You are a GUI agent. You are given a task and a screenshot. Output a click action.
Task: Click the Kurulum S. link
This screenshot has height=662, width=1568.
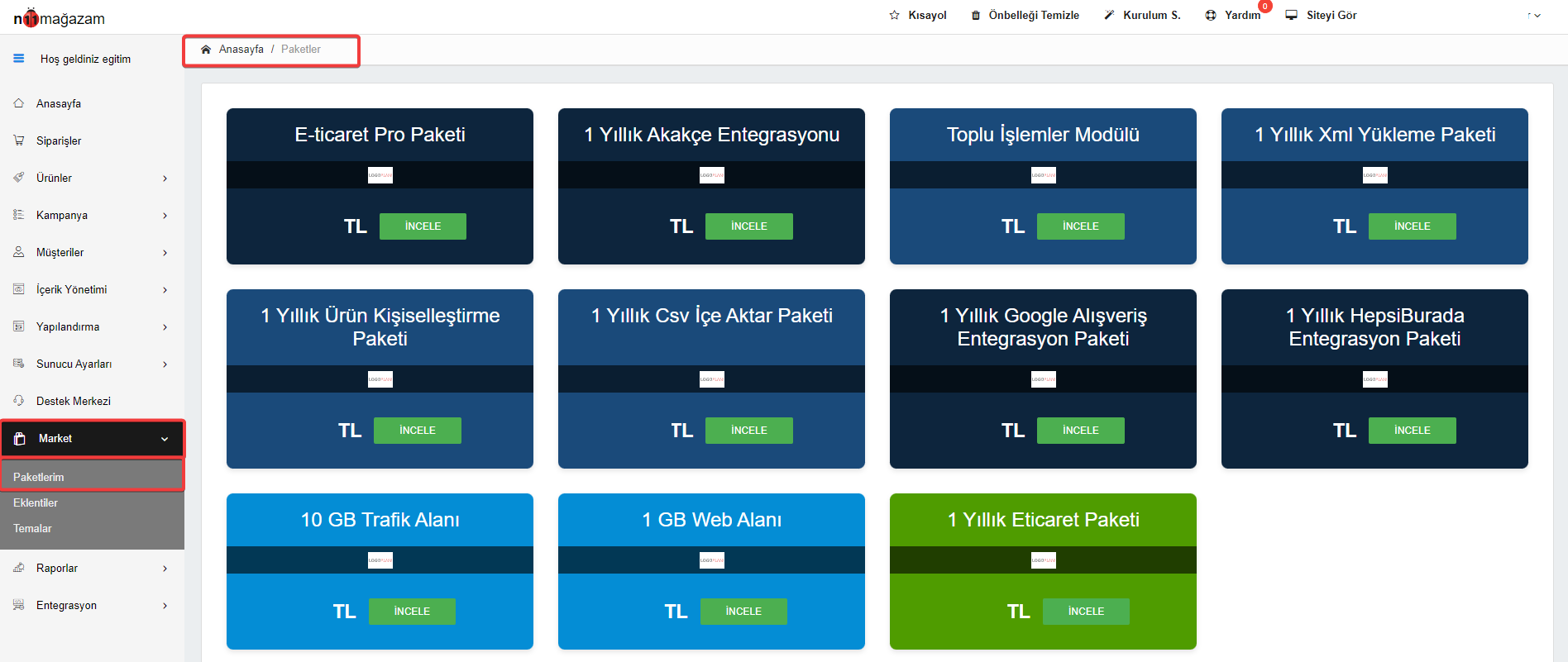coord(1152,15)
